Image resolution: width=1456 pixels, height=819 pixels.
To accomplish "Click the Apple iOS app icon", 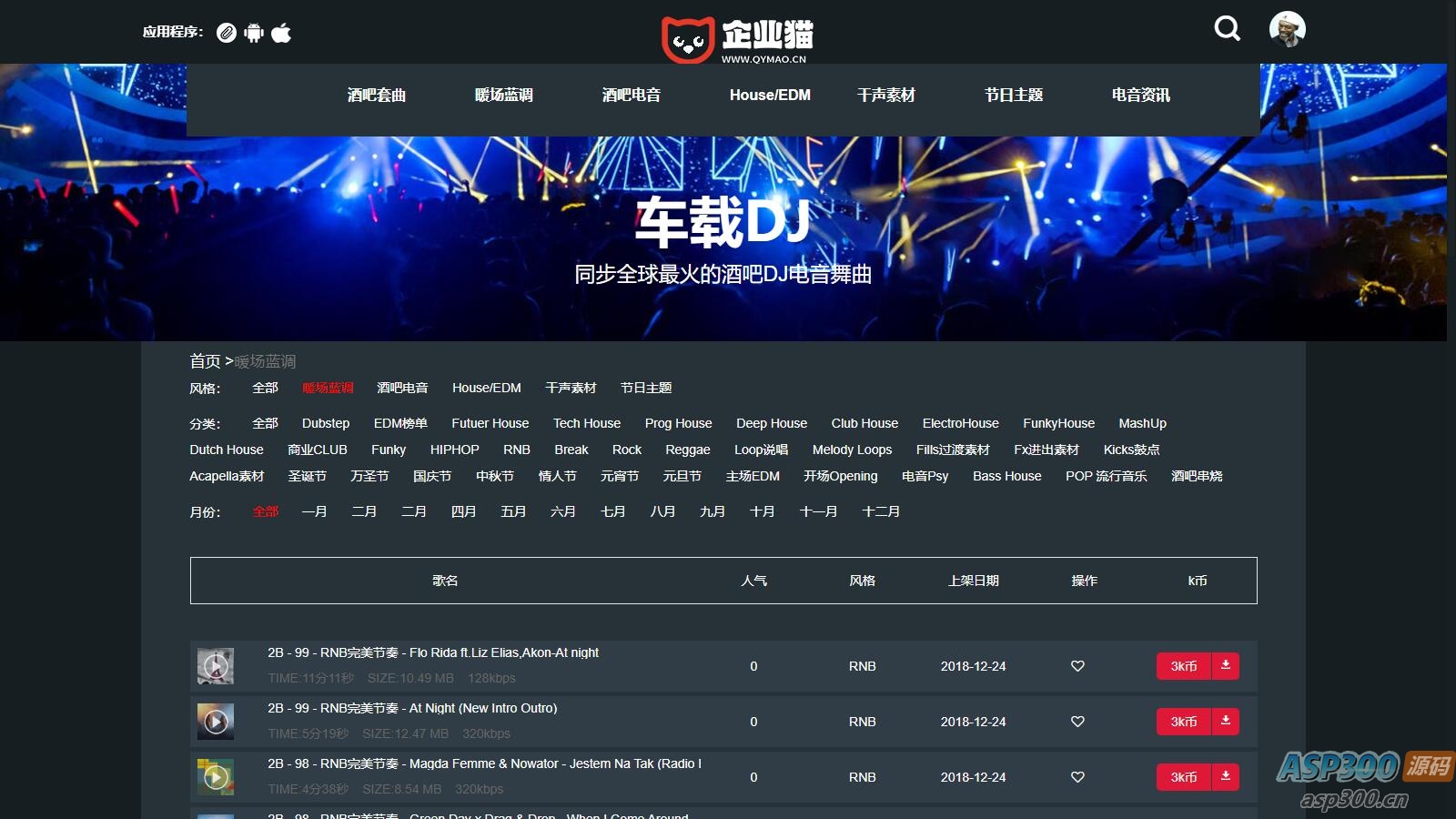I will click(x=281, y=33).
